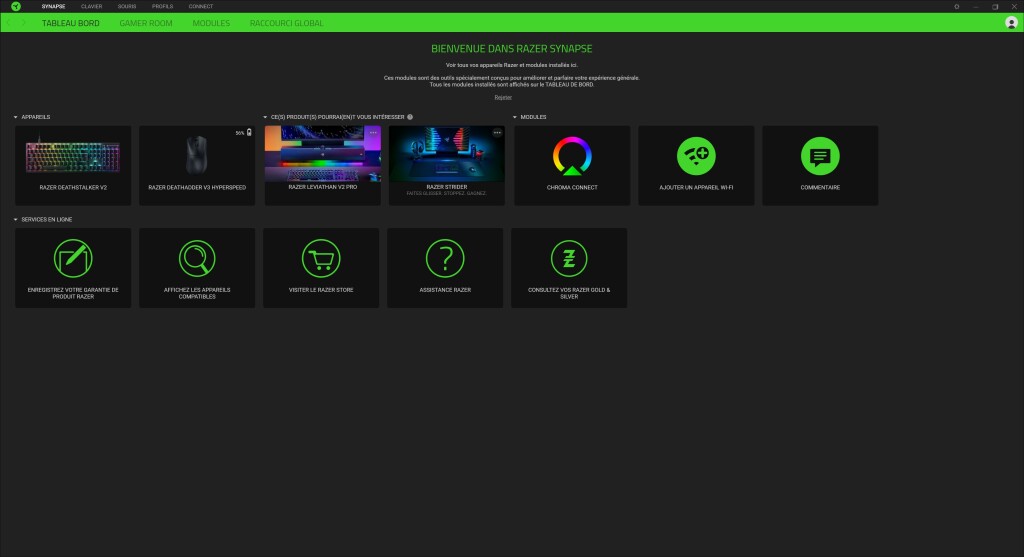Click the COMMENTAIRE label
This screenshot has height=557, width=1024.
[x=820, y=187]
